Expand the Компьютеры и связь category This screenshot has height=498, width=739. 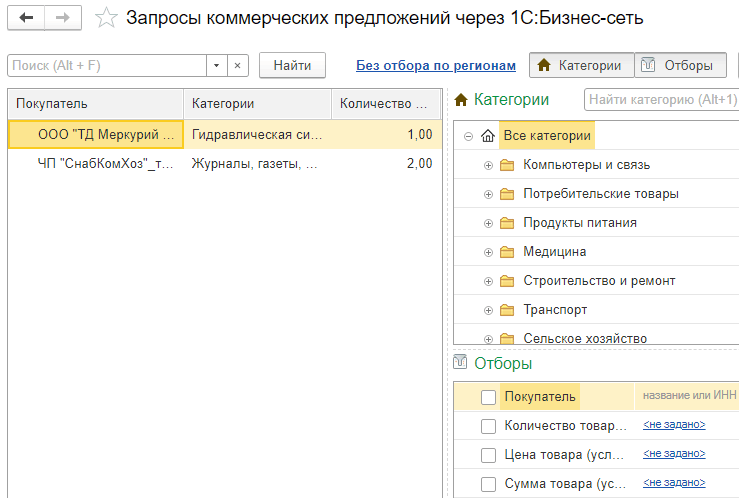click(488, 165)
